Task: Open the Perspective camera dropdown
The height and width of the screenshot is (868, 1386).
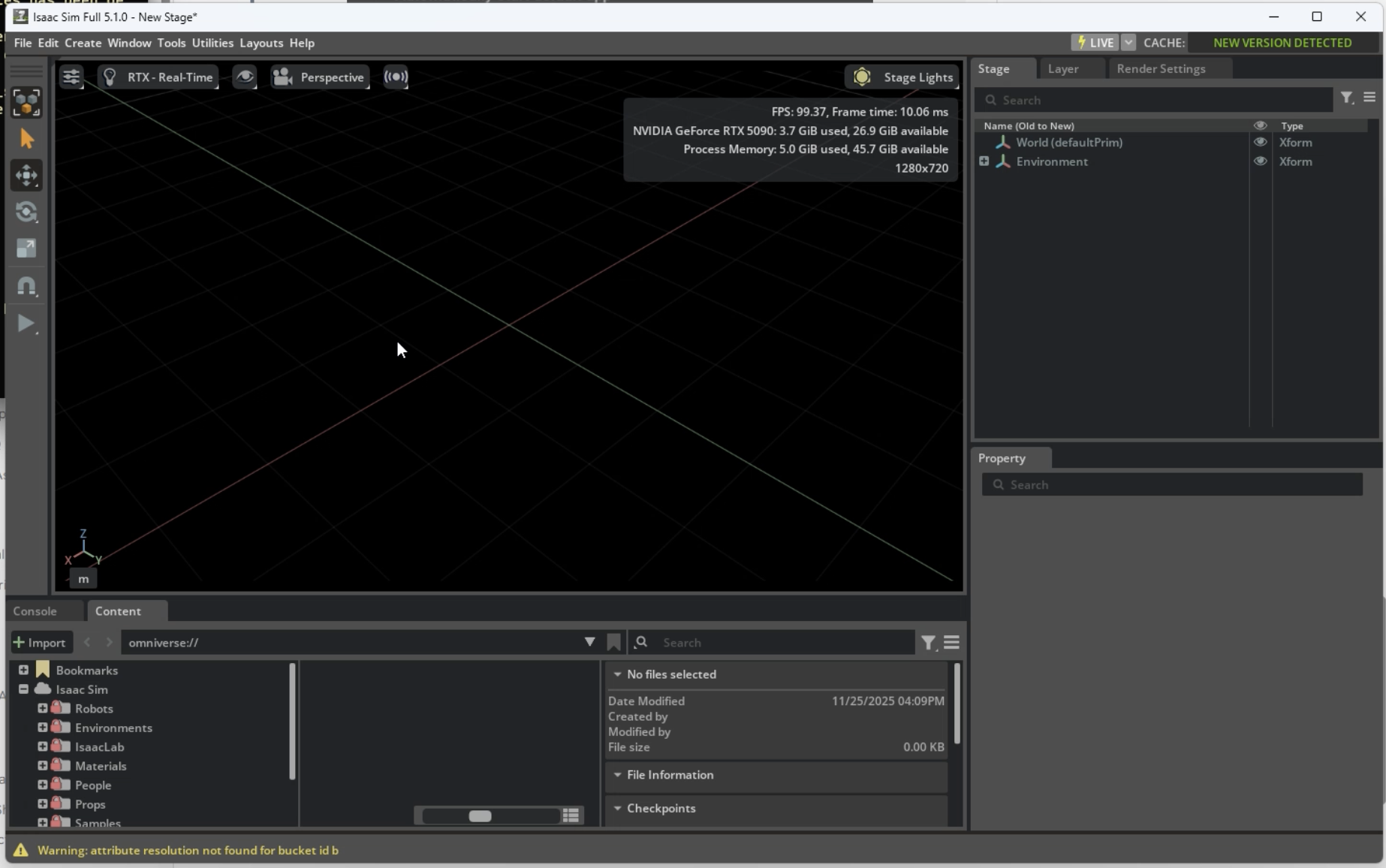Action: [319, 77]
